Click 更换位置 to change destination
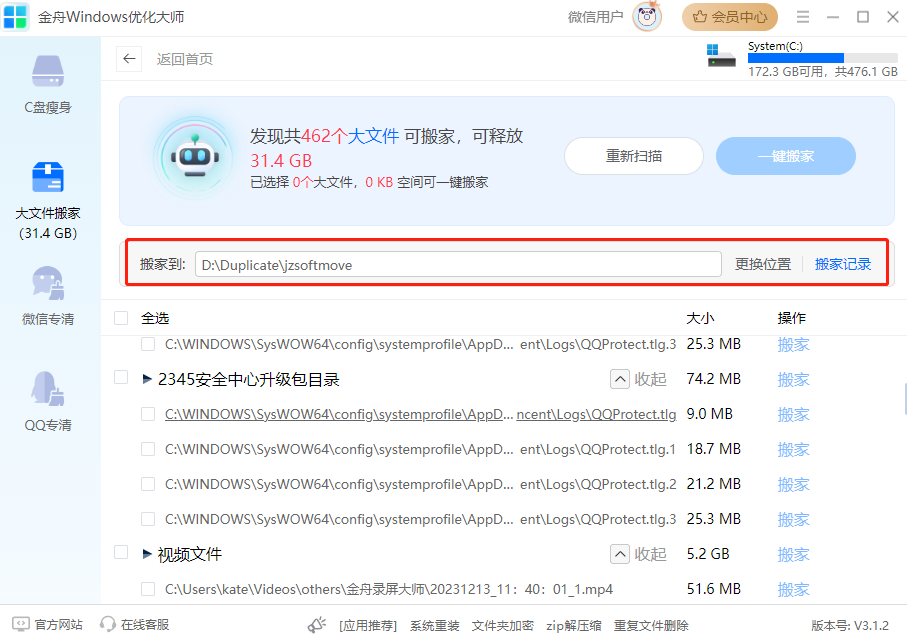 (763, 264)
